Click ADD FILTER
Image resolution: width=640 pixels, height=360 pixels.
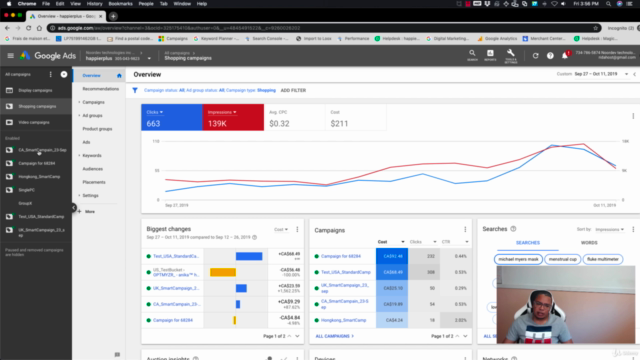click(x=293, y=90)
